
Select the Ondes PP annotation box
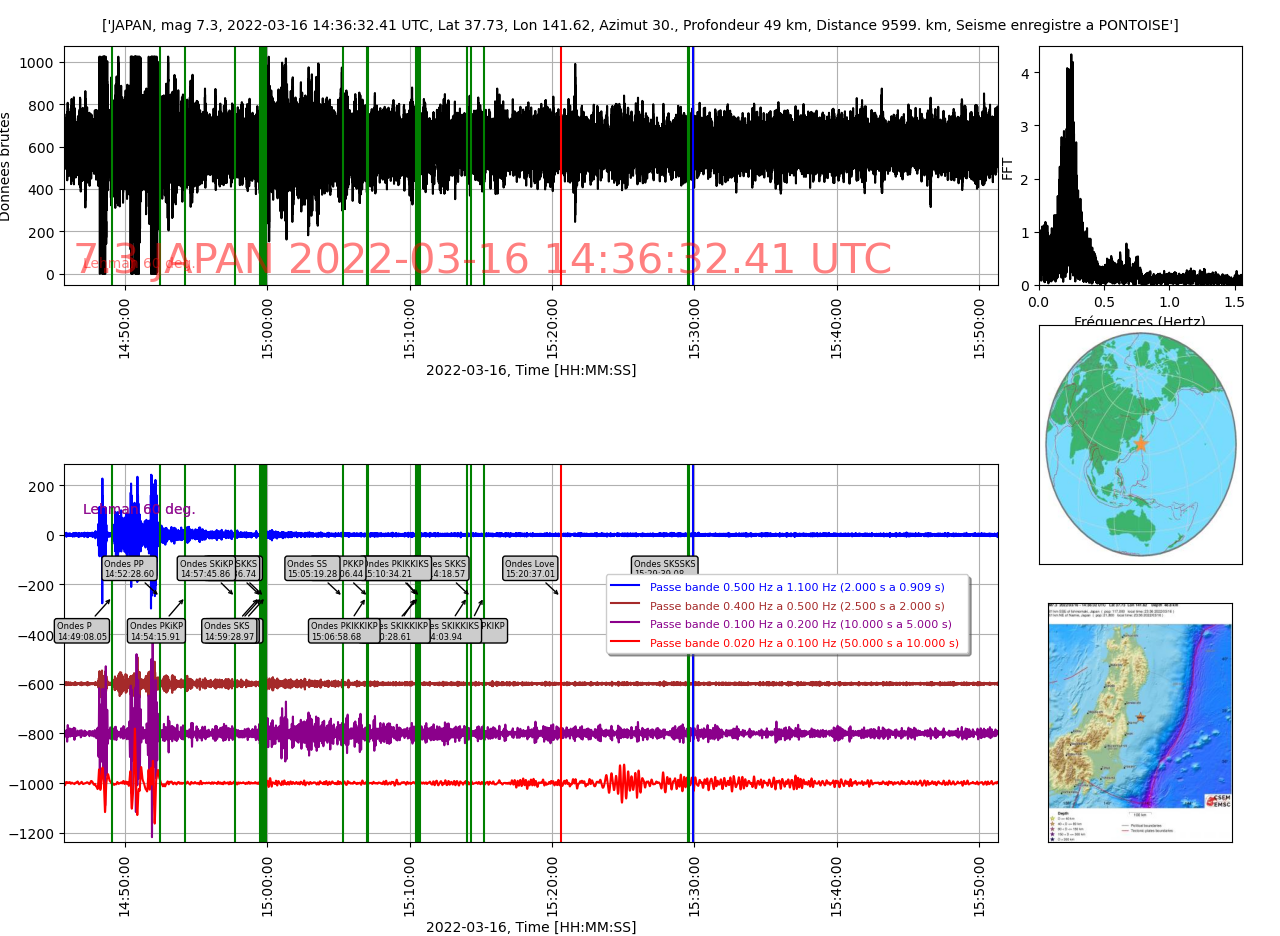point(129,569)
